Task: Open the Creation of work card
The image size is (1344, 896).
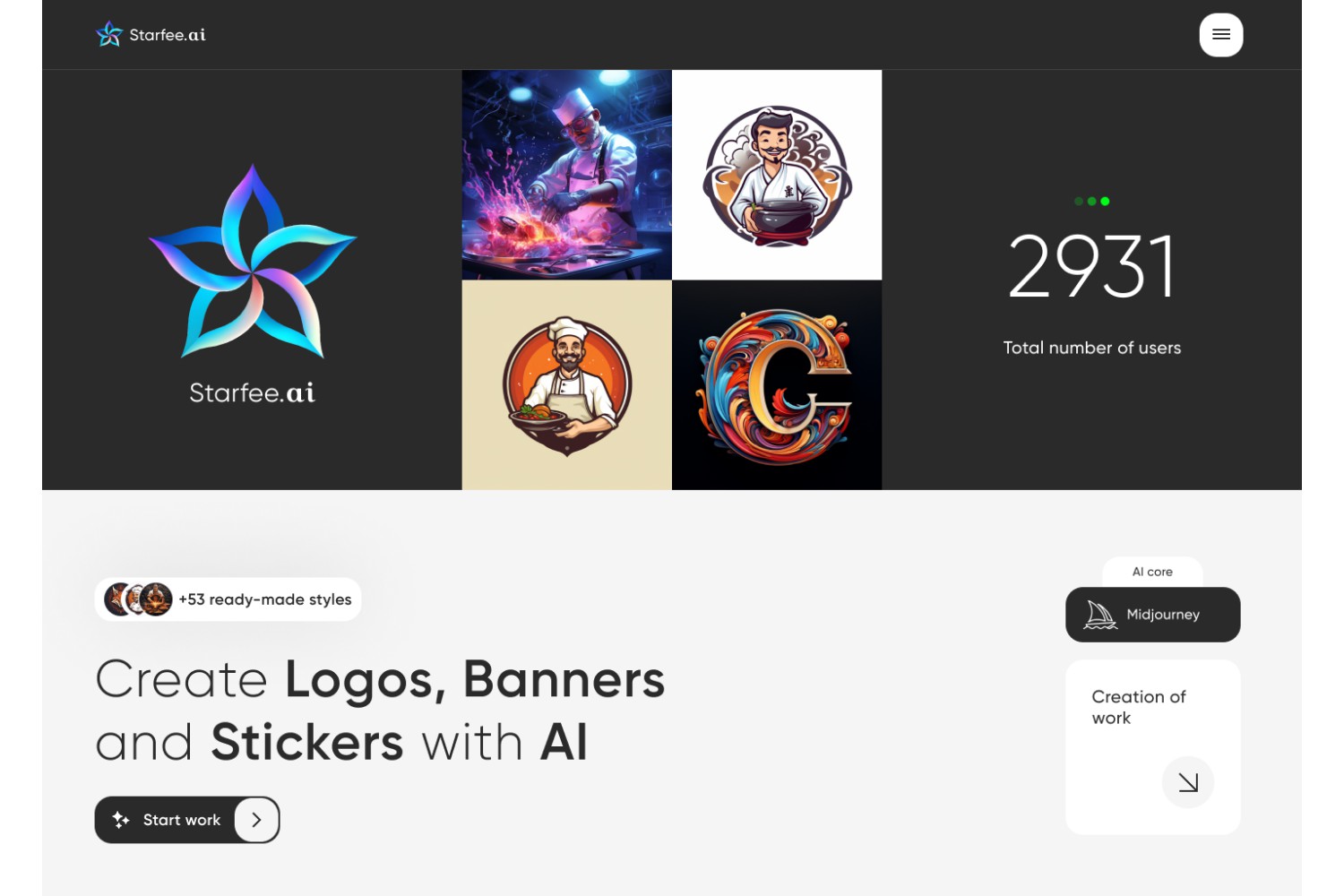Action: [x=1153, y=747]
